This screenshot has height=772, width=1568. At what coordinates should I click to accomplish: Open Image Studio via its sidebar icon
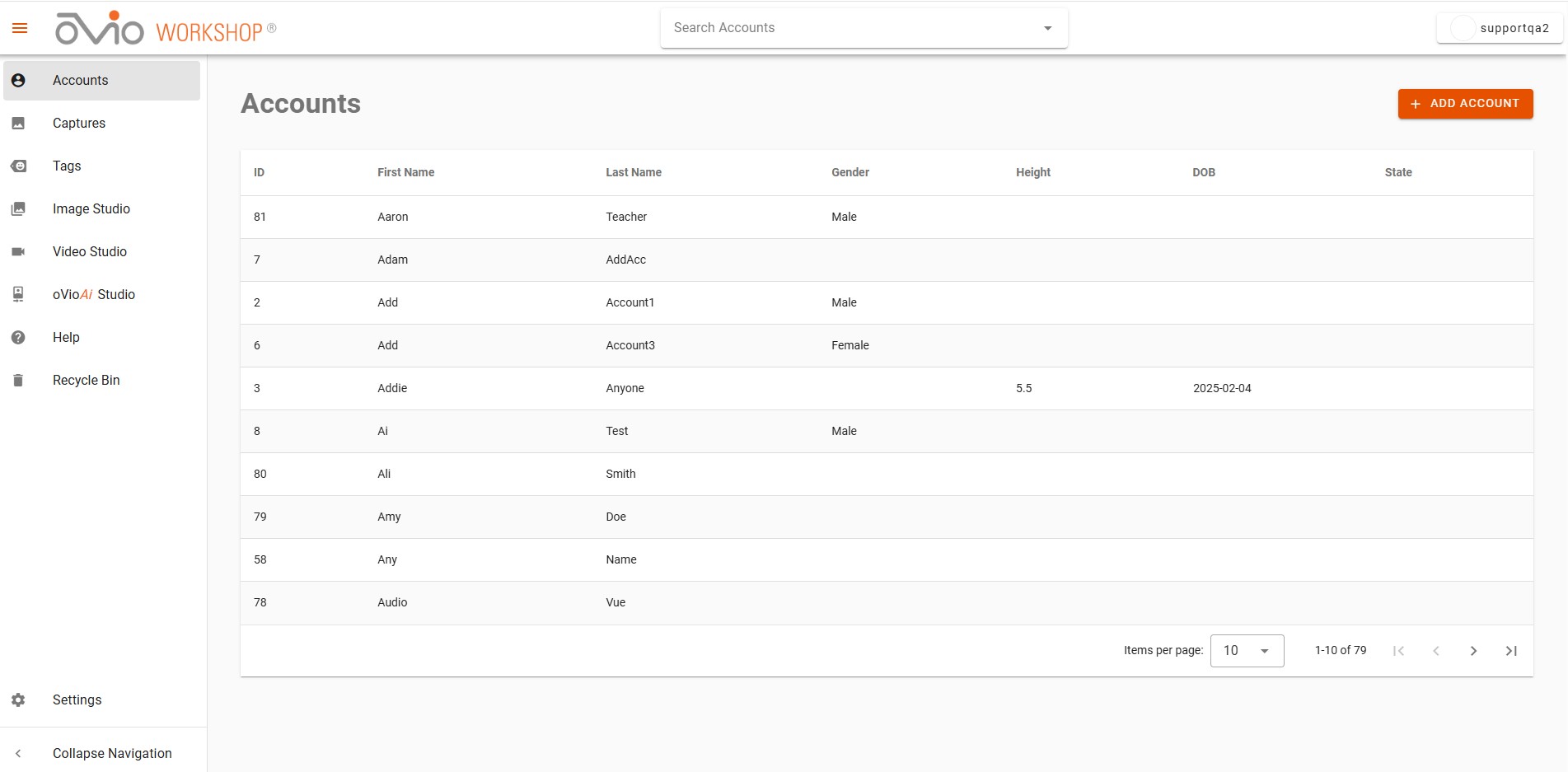coord(18,209)
